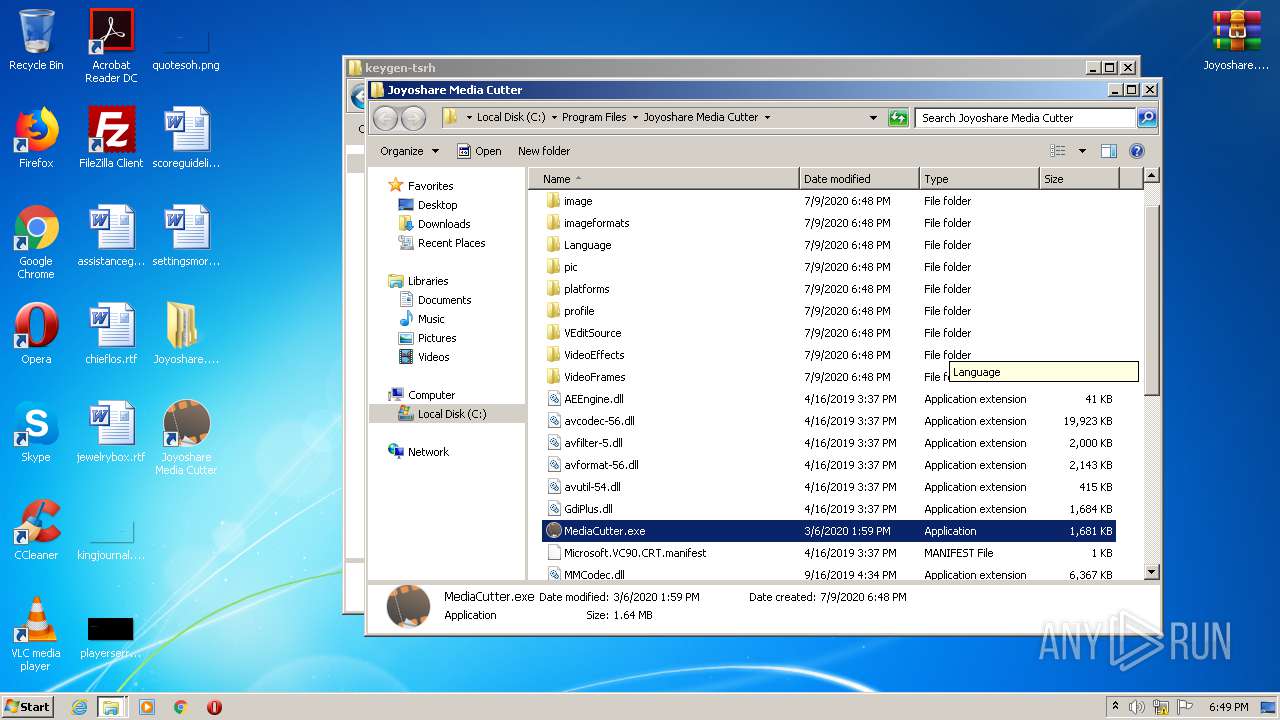The height and width of the screenshot is (720, 1280).
Task: Open the Organize dropdown menu
Action: coord(409,151)
